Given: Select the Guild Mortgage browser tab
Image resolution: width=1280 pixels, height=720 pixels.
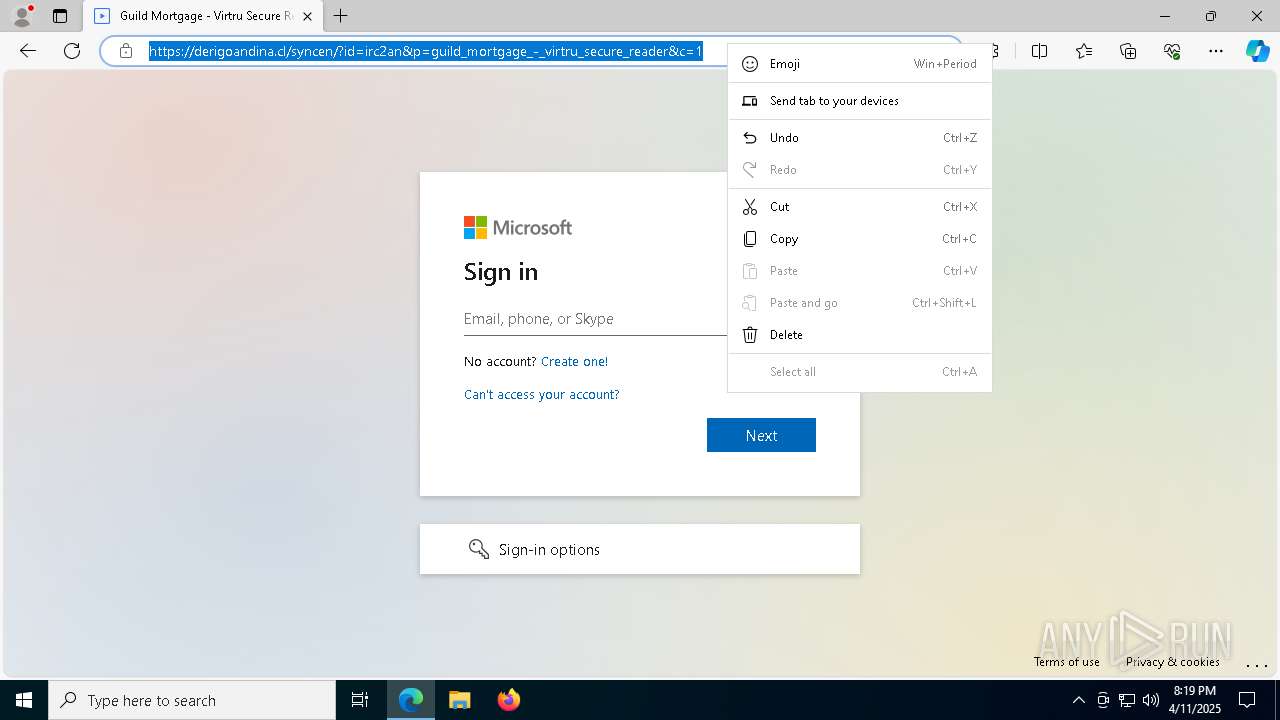Looking at the screenshot, I should (203, 16).
